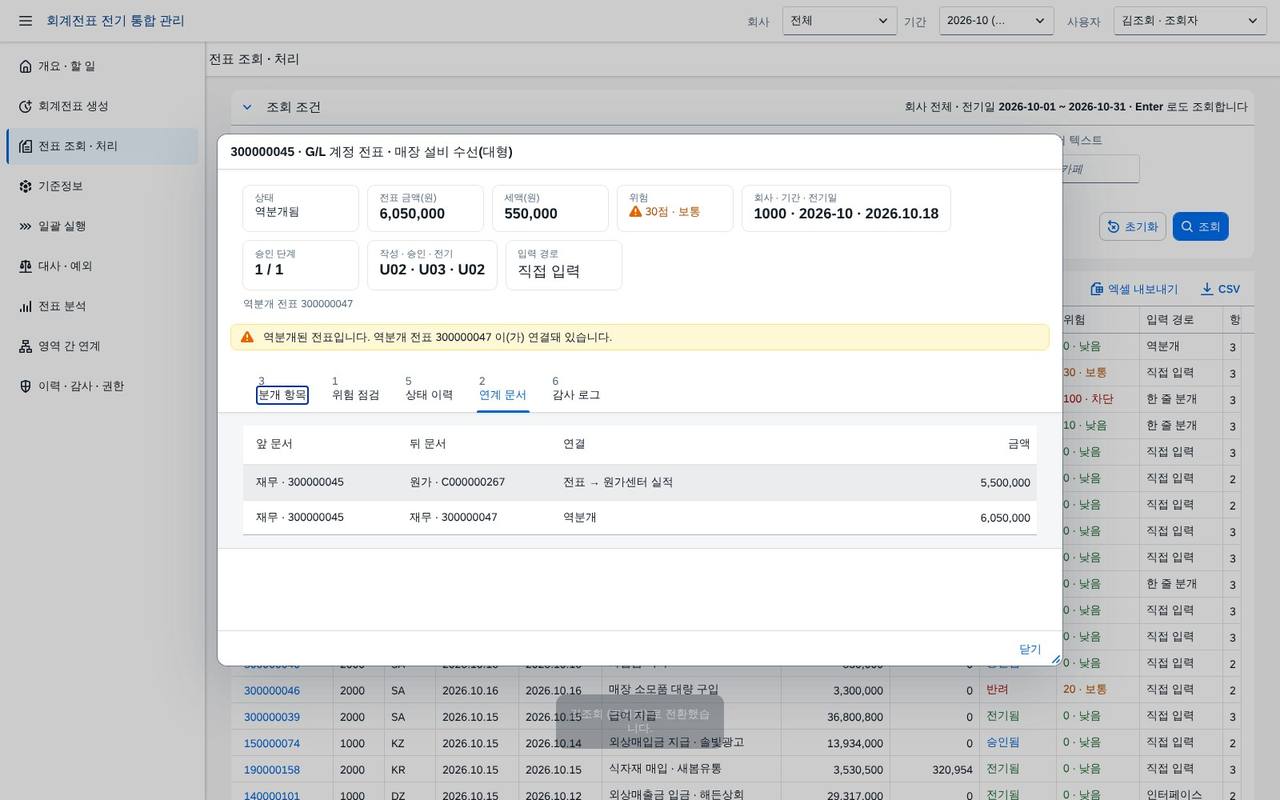
Task: Click the alert icon in the yellow reversal banner
Action: (x=247, y=337)
